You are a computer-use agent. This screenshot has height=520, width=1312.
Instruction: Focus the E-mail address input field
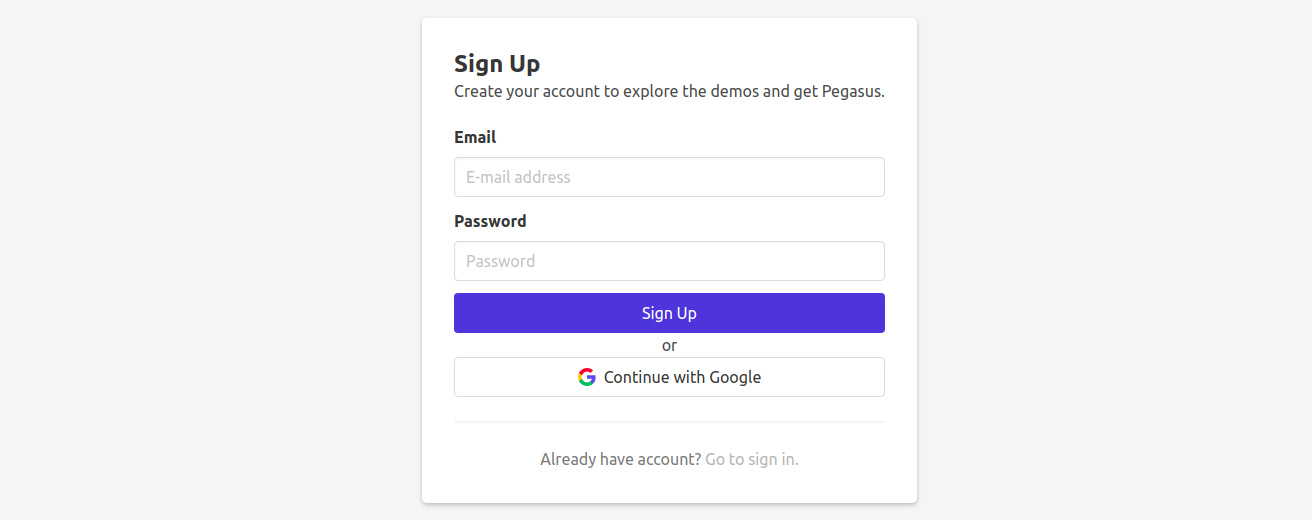point(669,177)
